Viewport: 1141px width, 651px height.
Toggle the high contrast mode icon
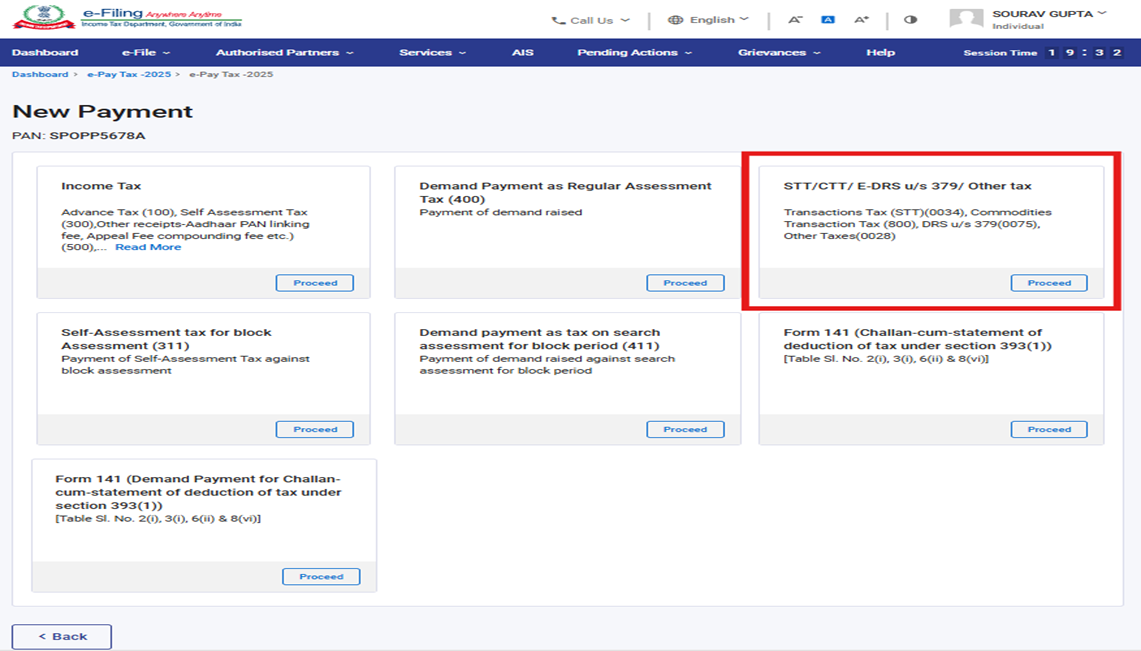(x=910, y=20)
